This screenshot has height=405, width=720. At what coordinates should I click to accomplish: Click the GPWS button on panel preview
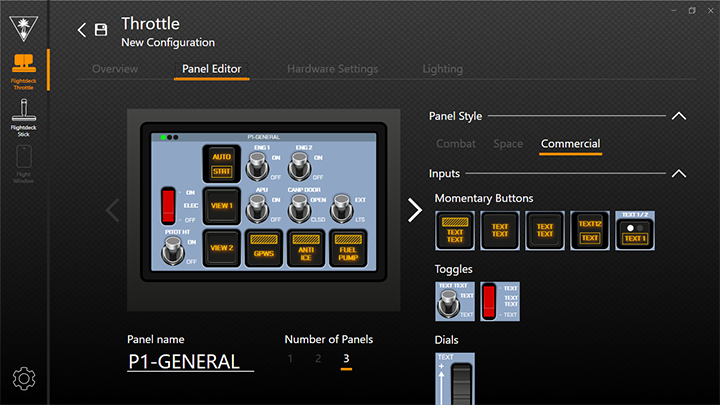point(264,247)
